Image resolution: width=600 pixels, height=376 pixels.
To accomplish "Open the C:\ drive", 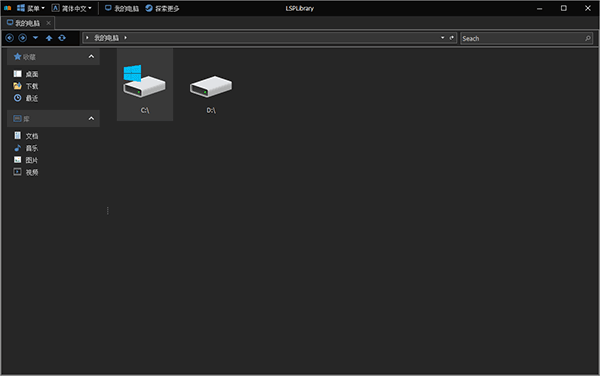I will 145,85.
